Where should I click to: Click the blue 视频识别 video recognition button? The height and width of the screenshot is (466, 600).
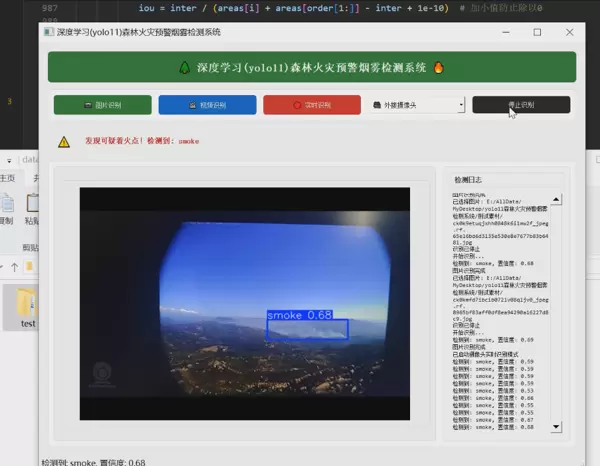(x=207, y=105)
